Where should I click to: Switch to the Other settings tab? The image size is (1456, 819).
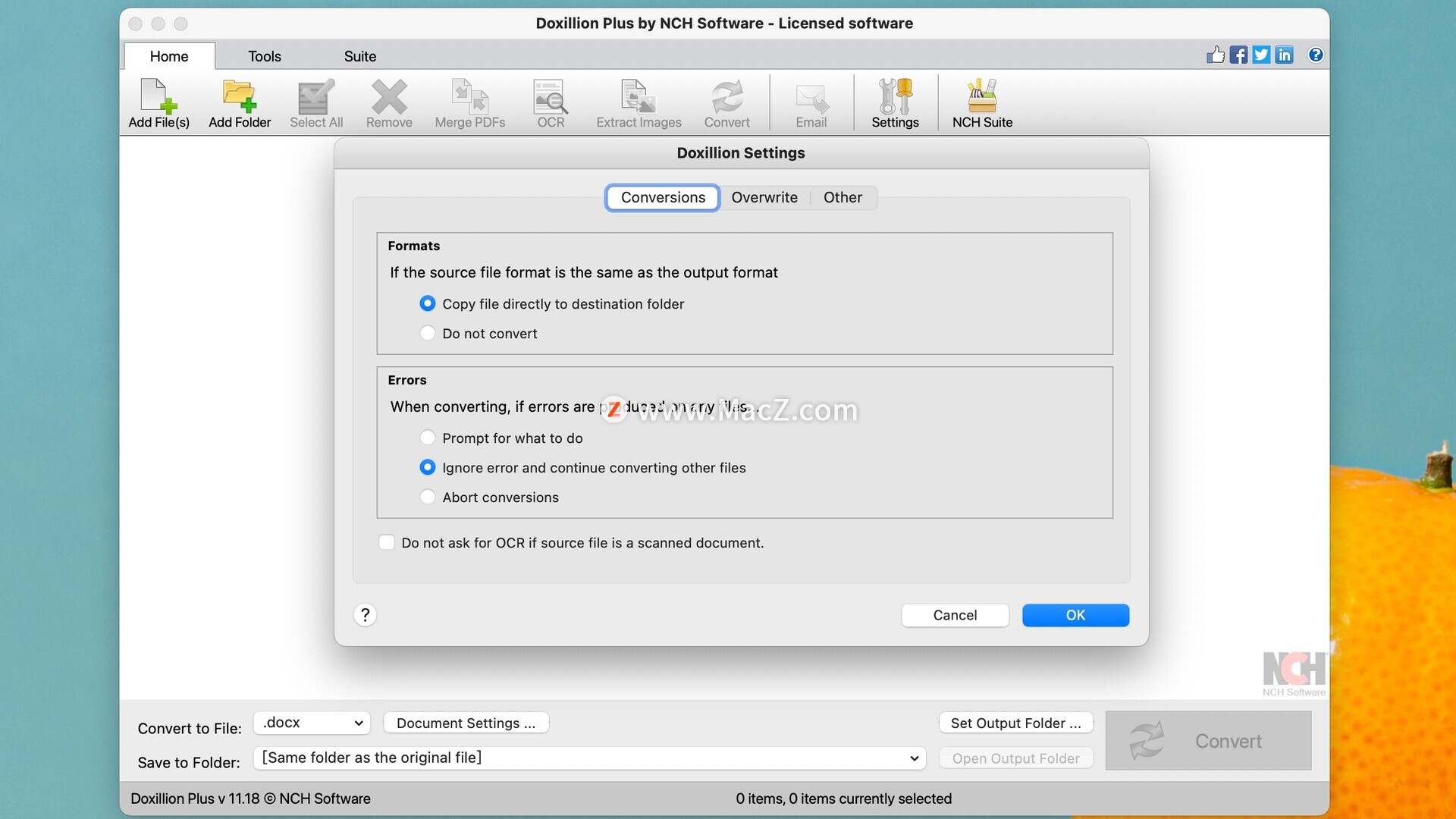pyautogui.click(x=843, y=197)
